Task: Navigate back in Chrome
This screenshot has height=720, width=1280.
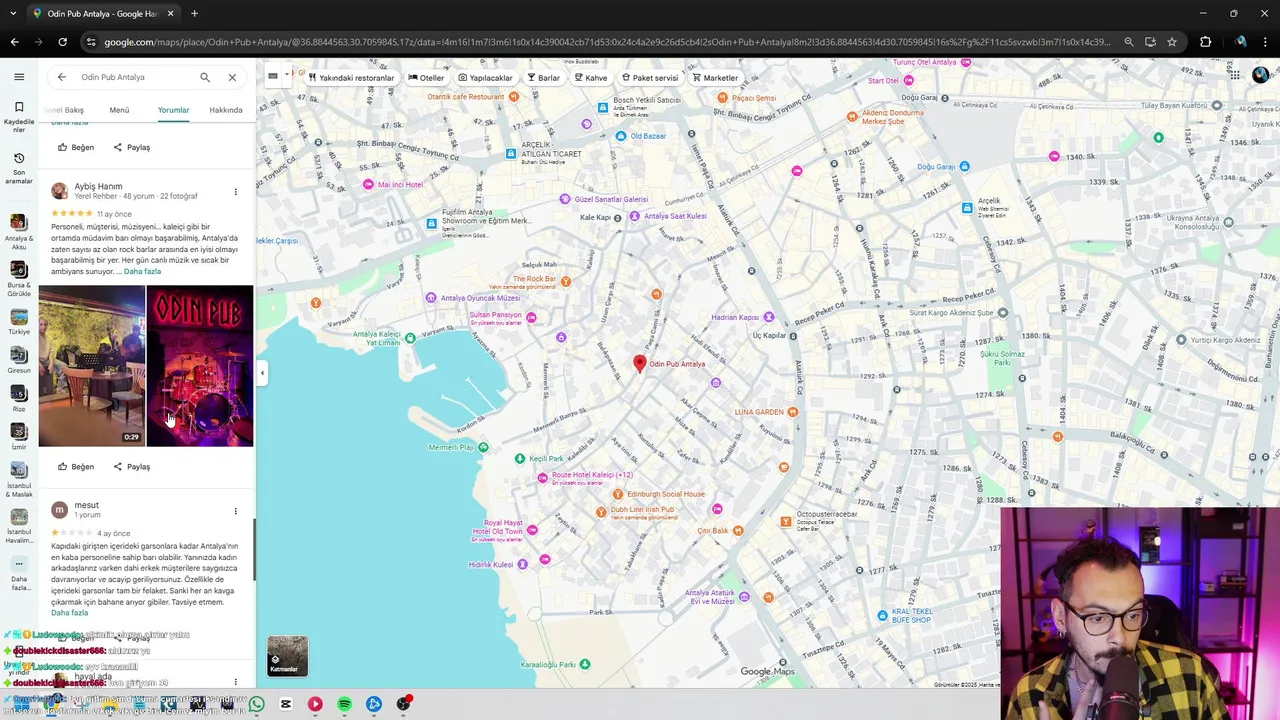Action: [x=14, y=42]
